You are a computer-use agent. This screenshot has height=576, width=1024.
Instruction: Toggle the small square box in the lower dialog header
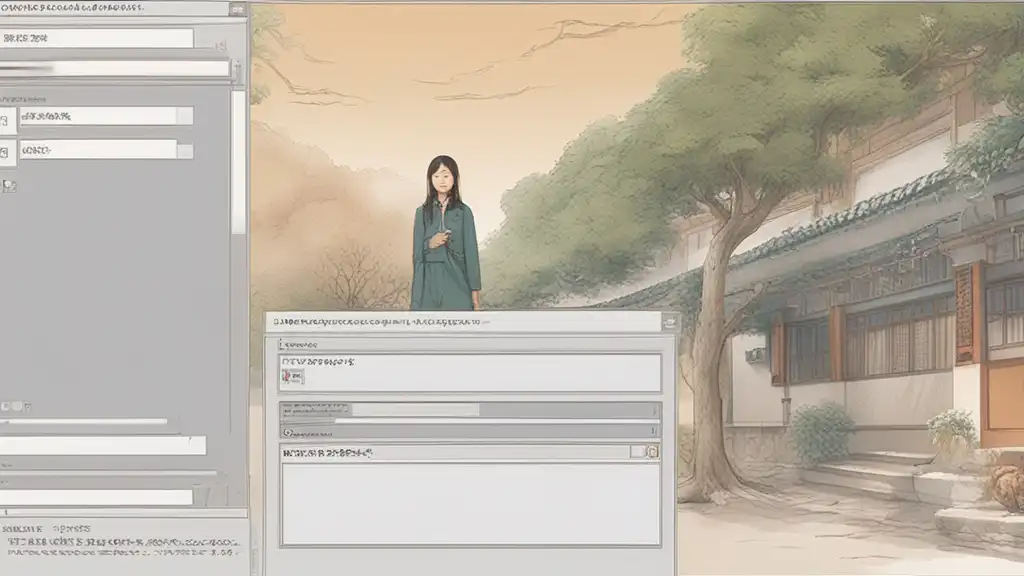[x=637, y=452]
